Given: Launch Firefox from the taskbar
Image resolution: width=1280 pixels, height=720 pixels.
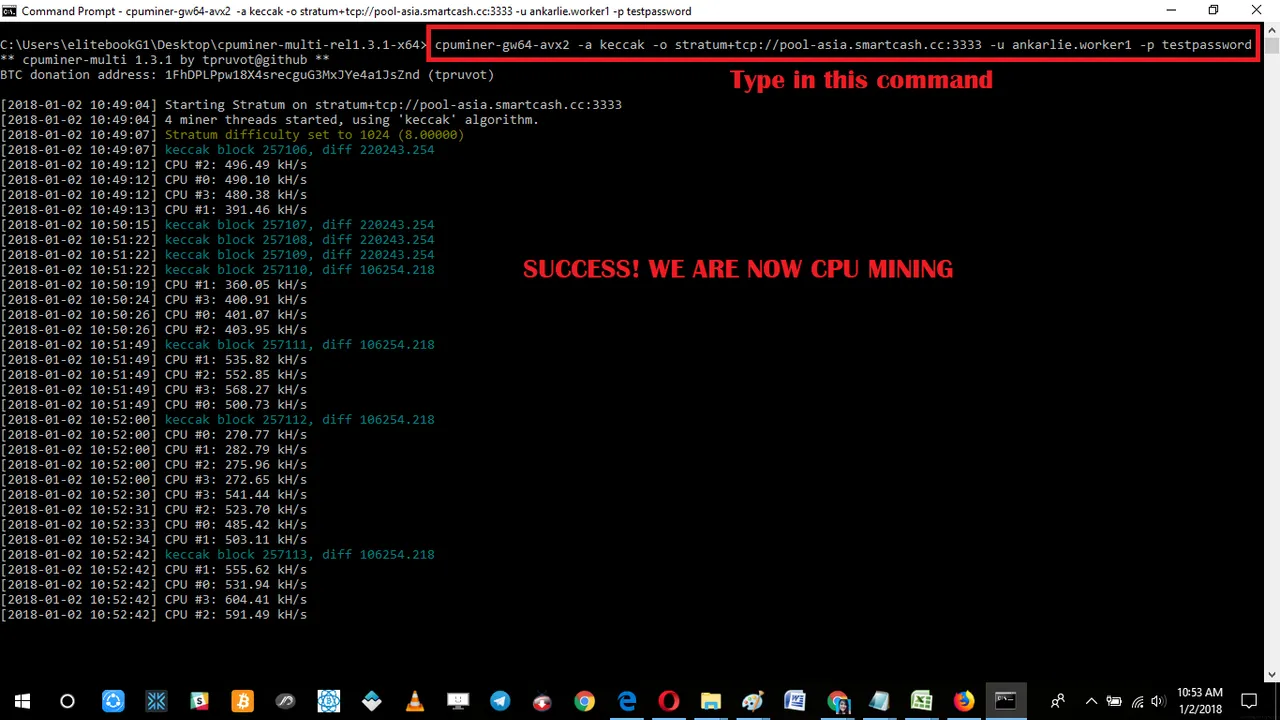Looking at the screenshot, I should [x=963, y=701].
